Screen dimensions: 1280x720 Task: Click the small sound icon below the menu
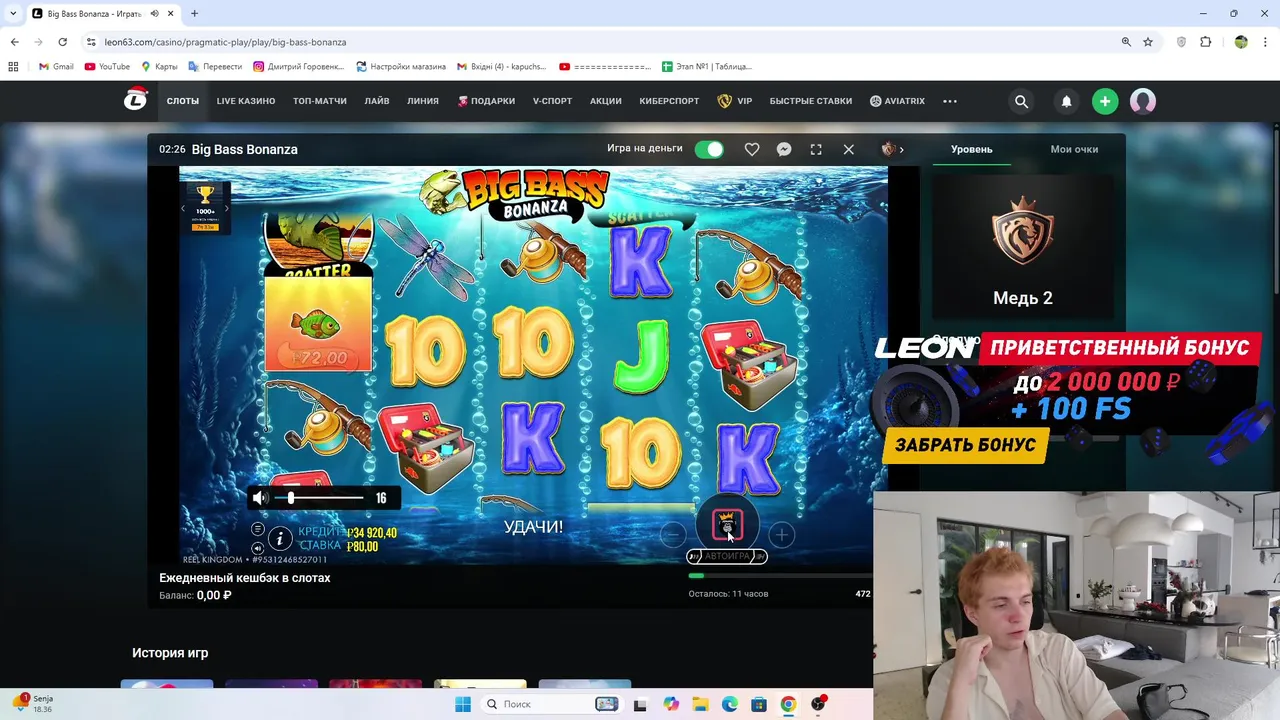click(258, 548)
